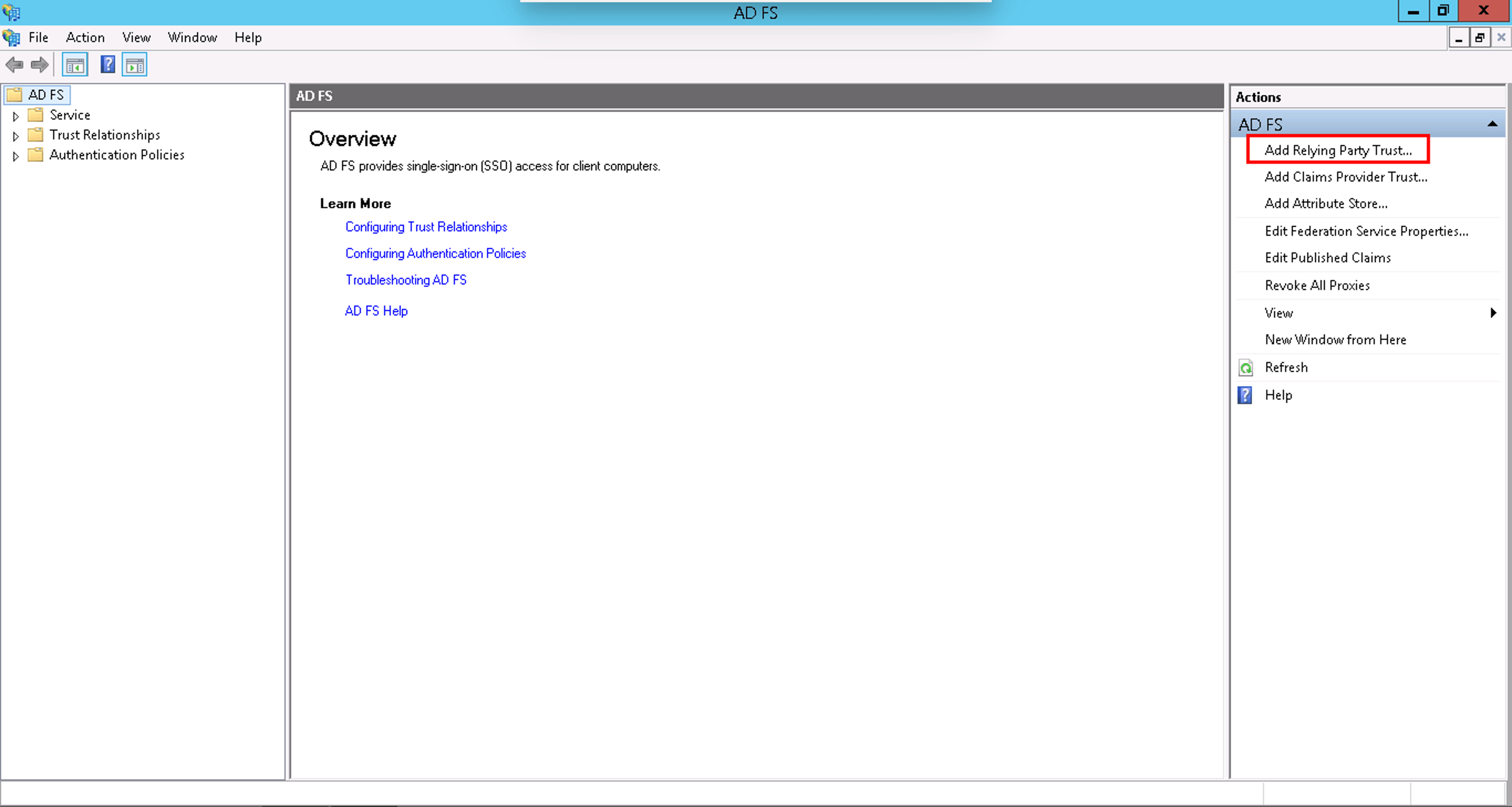Select Service tree item label
Screen dimensions: 1512x807
tap(70, 115)
